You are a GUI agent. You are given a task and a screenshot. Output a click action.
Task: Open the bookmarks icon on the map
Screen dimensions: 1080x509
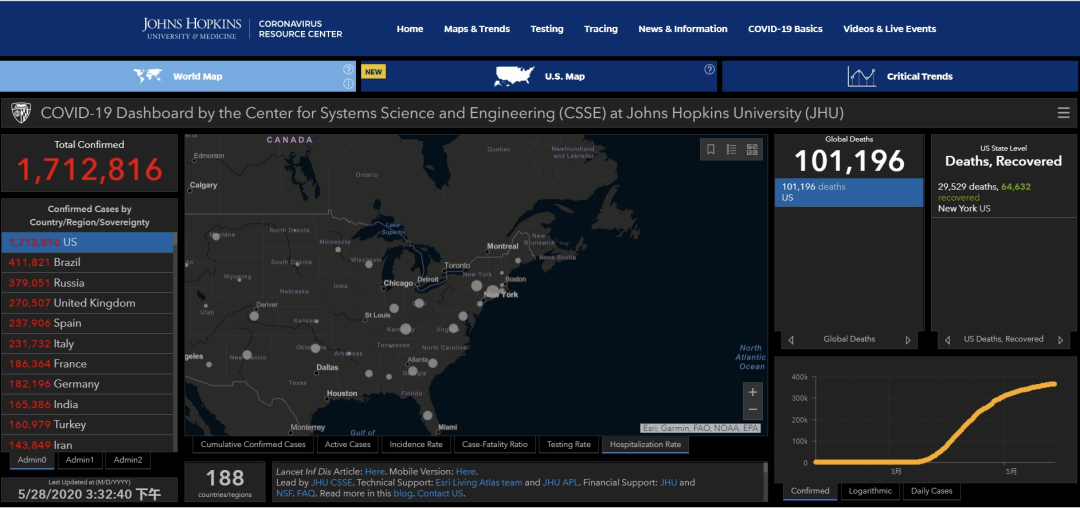coord(711,149)
